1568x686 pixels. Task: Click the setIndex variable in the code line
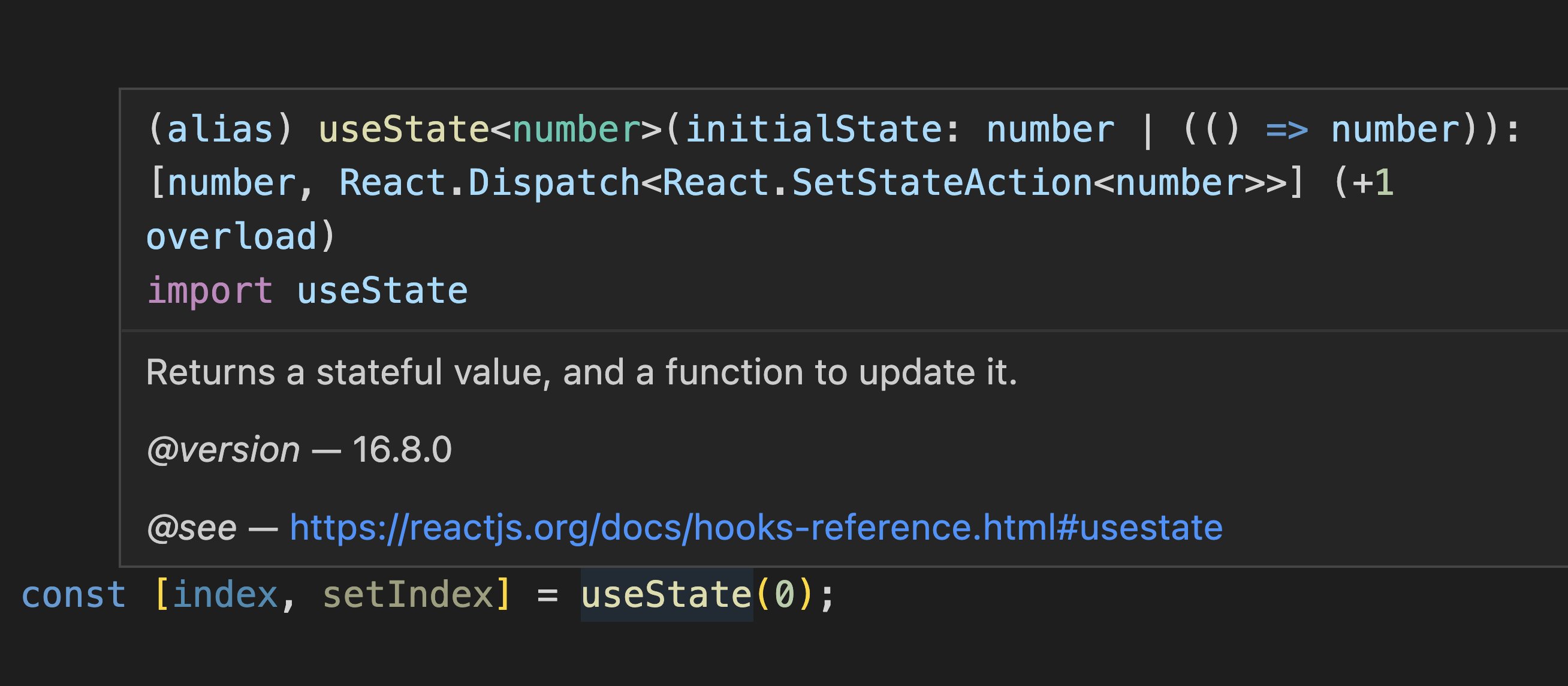pyautogui.click(x=408, y=595)
